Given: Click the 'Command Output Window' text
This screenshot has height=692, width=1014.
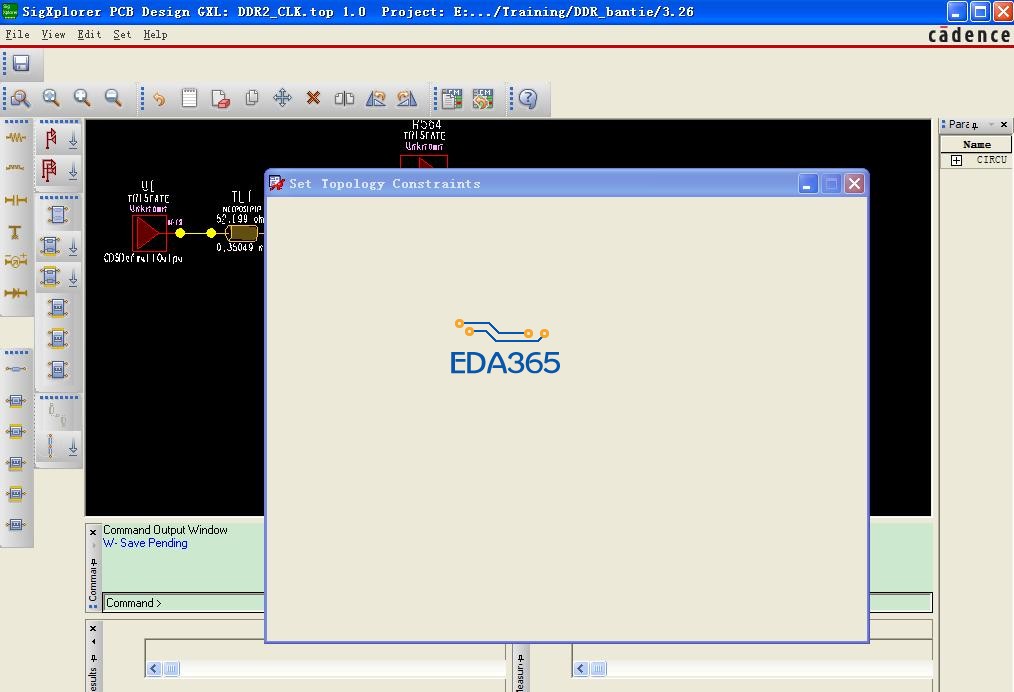Looking at the screenshot, I should coord(166,530).
